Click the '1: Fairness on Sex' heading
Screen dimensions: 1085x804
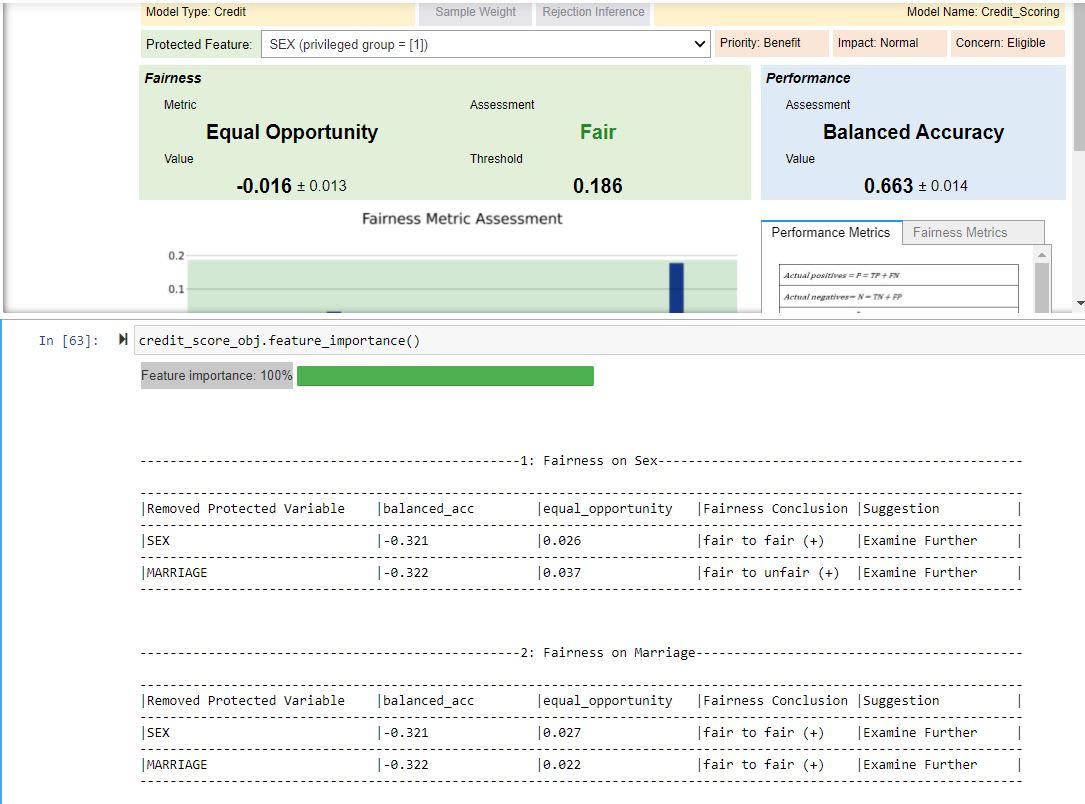589,460
